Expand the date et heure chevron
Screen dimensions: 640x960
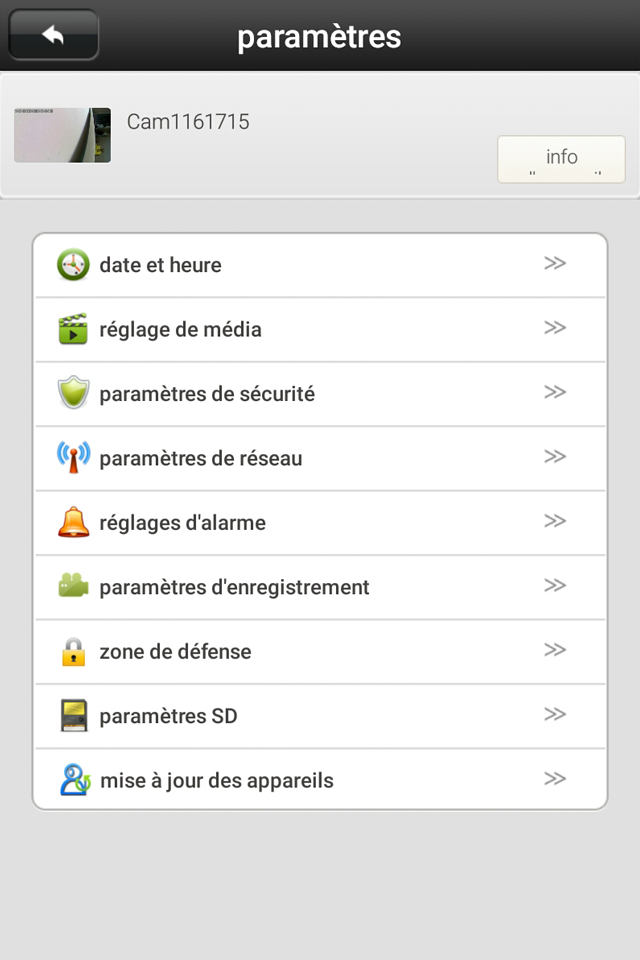[x=555, y=264]
